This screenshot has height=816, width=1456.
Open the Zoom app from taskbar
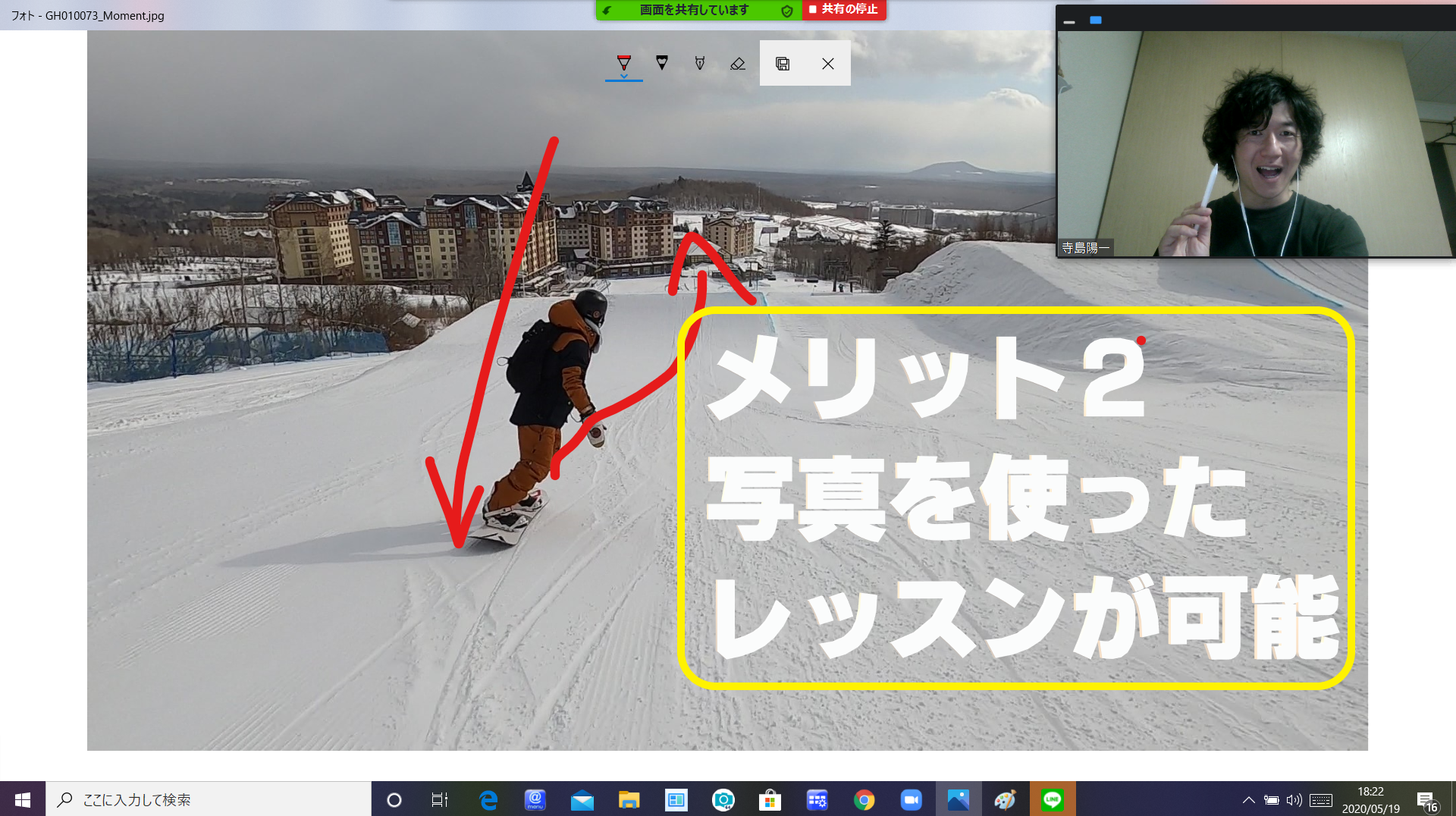click(911, 799)
